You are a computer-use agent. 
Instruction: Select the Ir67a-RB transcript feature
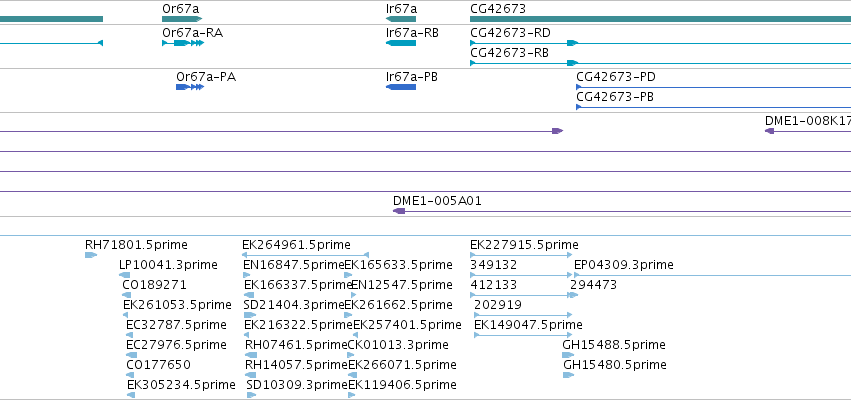(401, 43)
